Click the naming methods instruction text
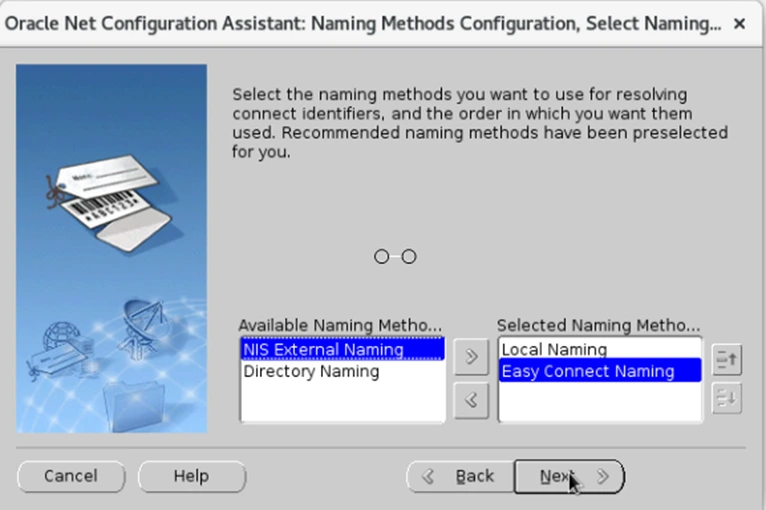 480,123
